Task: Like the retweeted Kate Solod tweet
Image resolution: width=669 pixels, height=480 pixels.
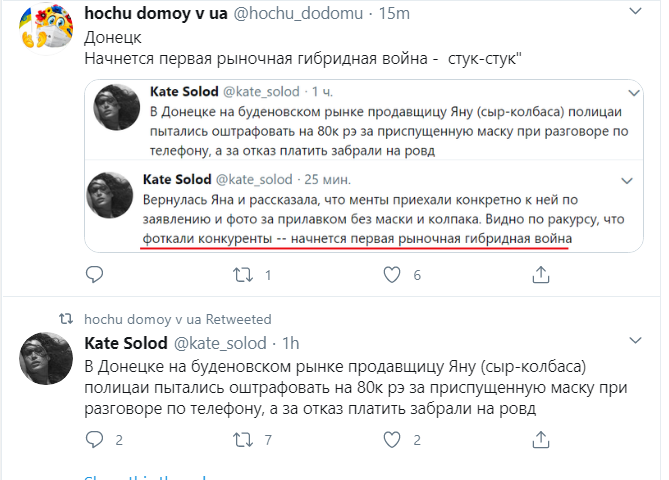Action: point(390,439)
